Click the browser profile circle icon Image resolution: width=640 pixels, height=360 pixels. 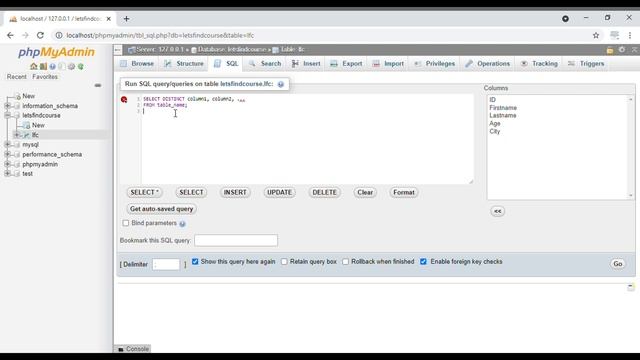click(565, 19)
